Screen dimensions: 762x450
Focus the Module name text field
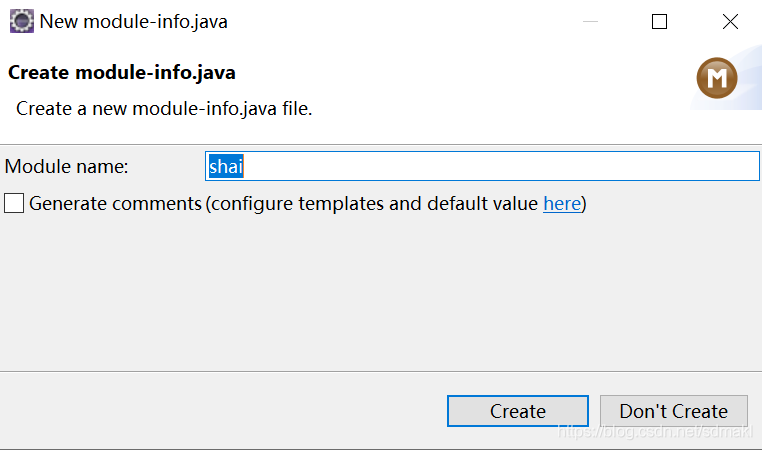pos(482,166)
